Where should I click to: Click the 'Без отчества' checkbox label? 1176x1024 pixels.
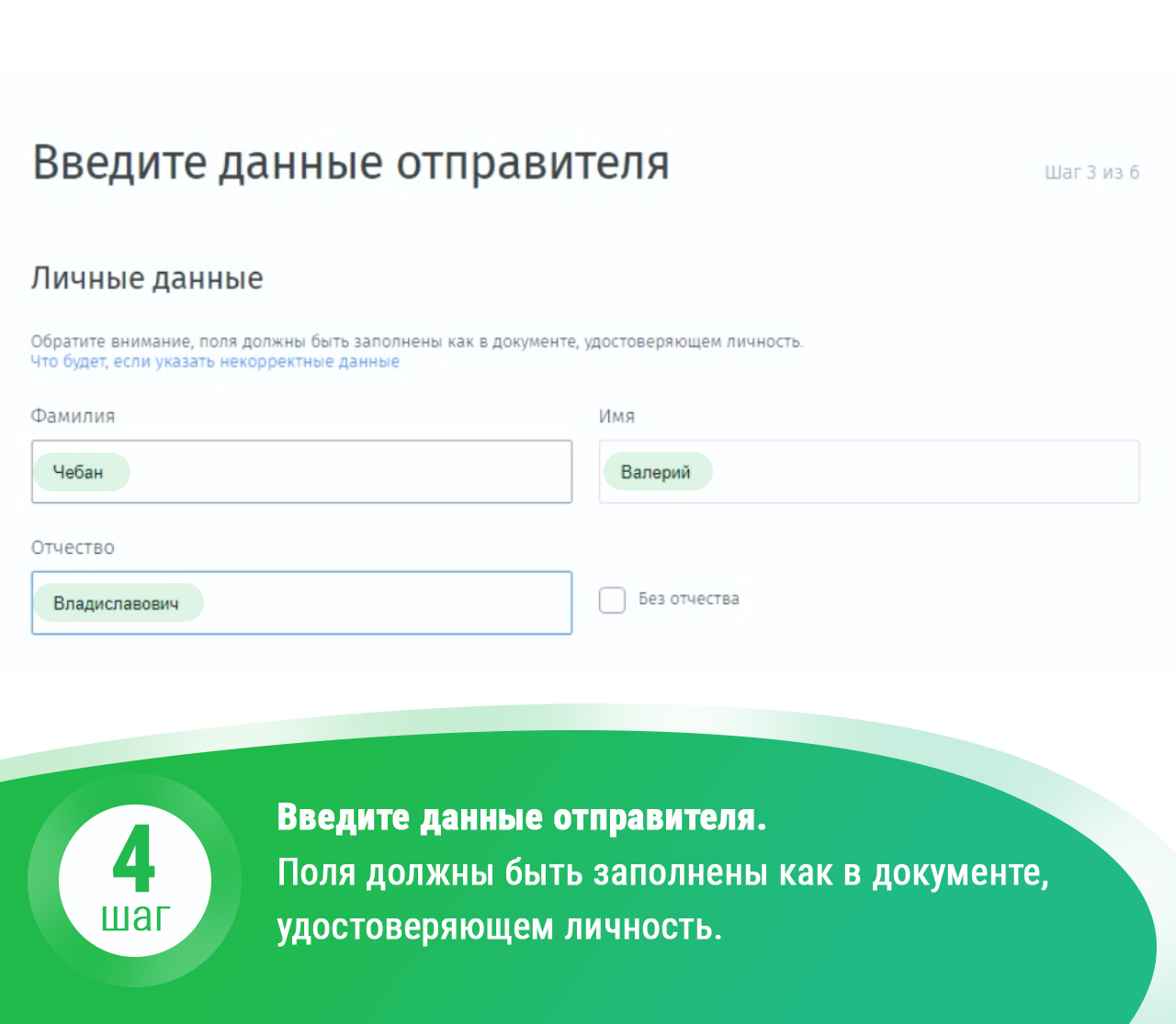(x=688, y=599)
